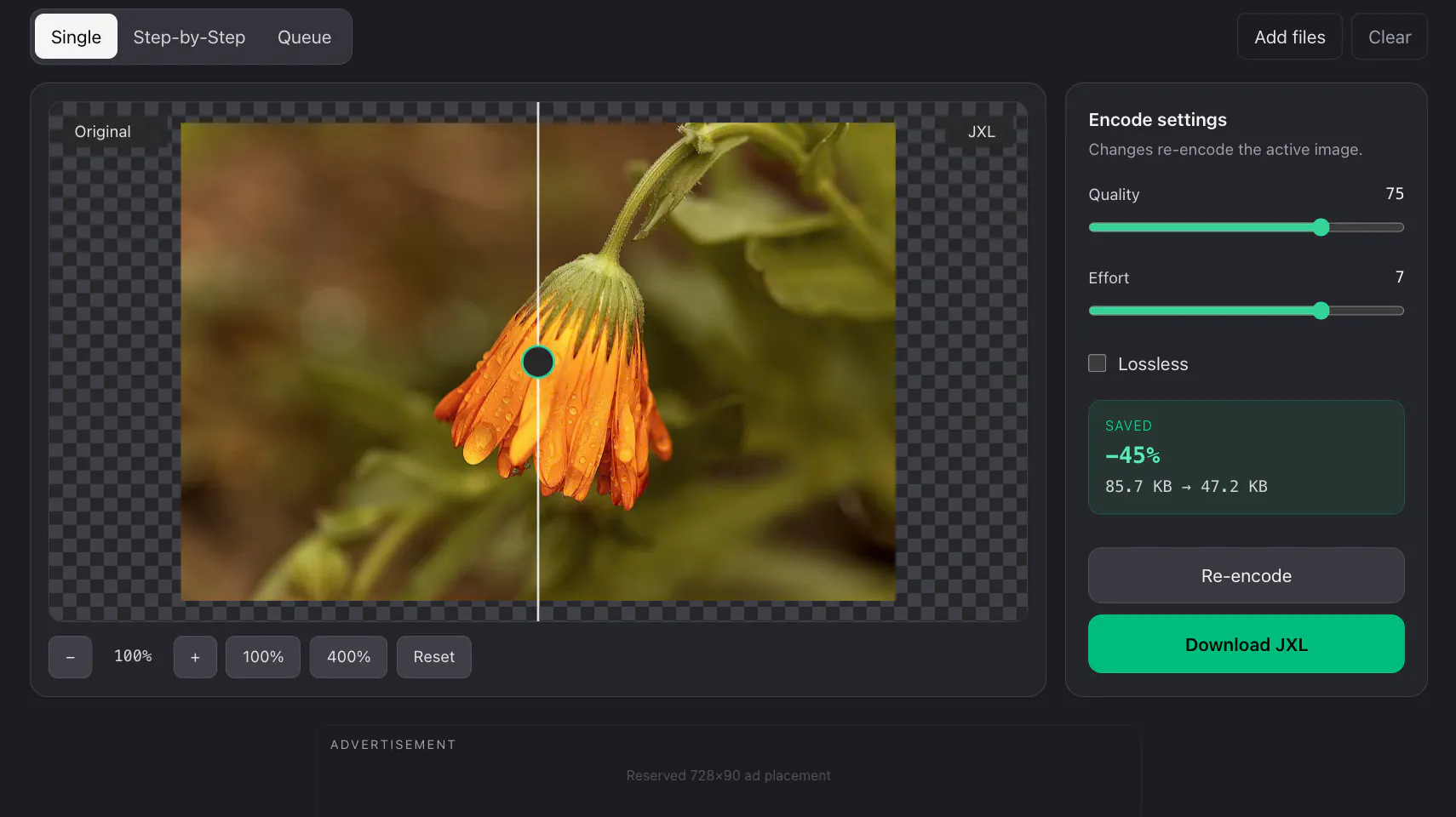The image size is (1456, 817).
Task: Click the flower image preview
Action: (538, 362)
